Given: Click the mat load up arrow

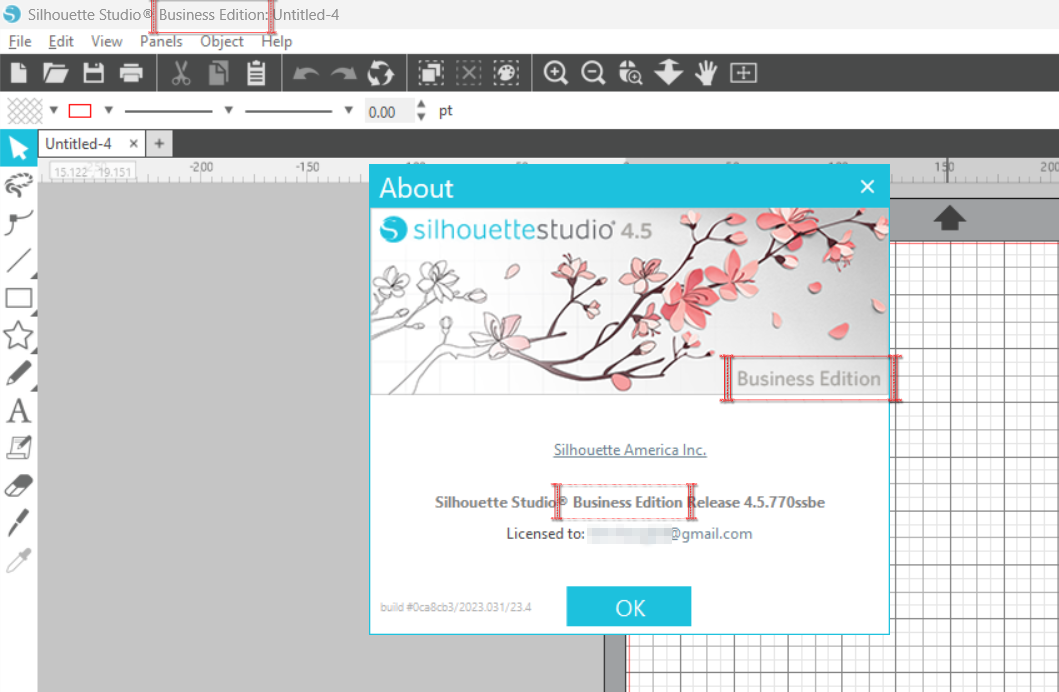Looking at the screenshot, I should coord(949,219).
